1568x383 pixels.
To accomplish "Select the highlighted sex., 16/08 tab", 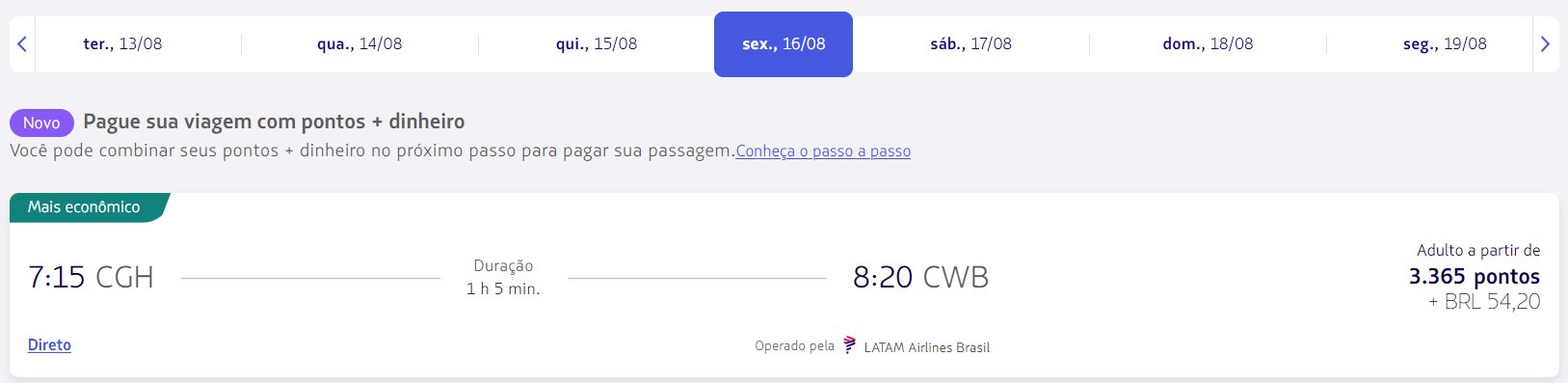I will [x=784, y=43].
